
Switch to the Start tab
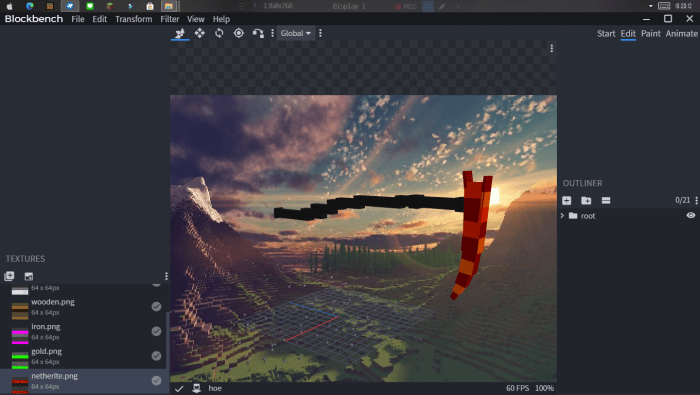[x=606, y=34]
